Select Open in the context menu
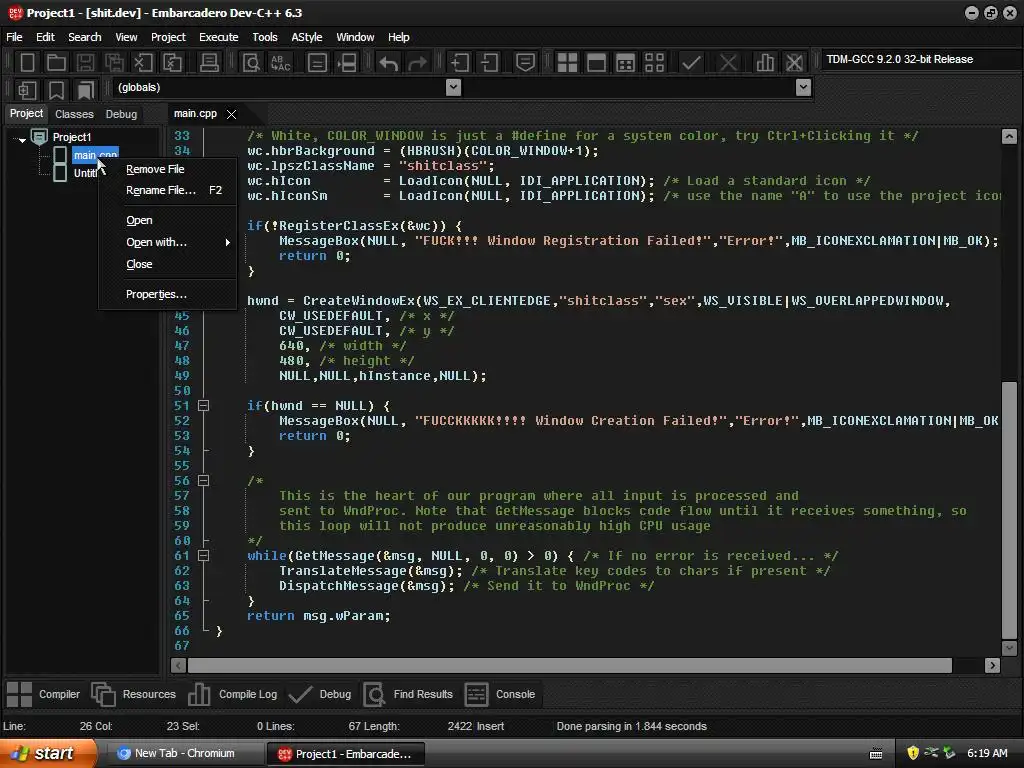 (168, 221)
